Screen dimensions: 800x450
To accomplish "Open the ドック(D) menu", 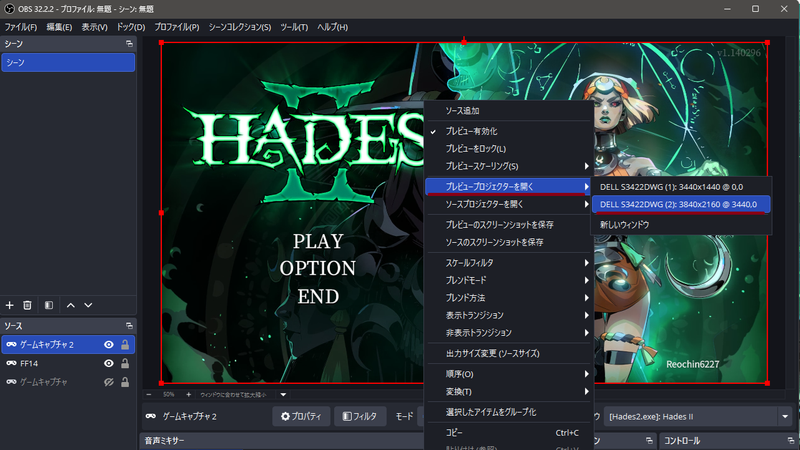I will (x=131, y=27).
